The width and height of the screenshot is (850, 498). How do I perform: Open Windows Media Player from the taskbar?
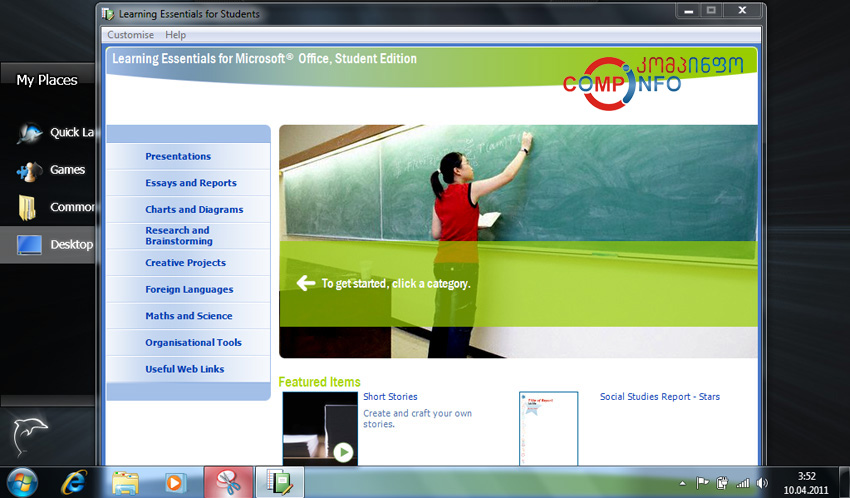point(175,482)
